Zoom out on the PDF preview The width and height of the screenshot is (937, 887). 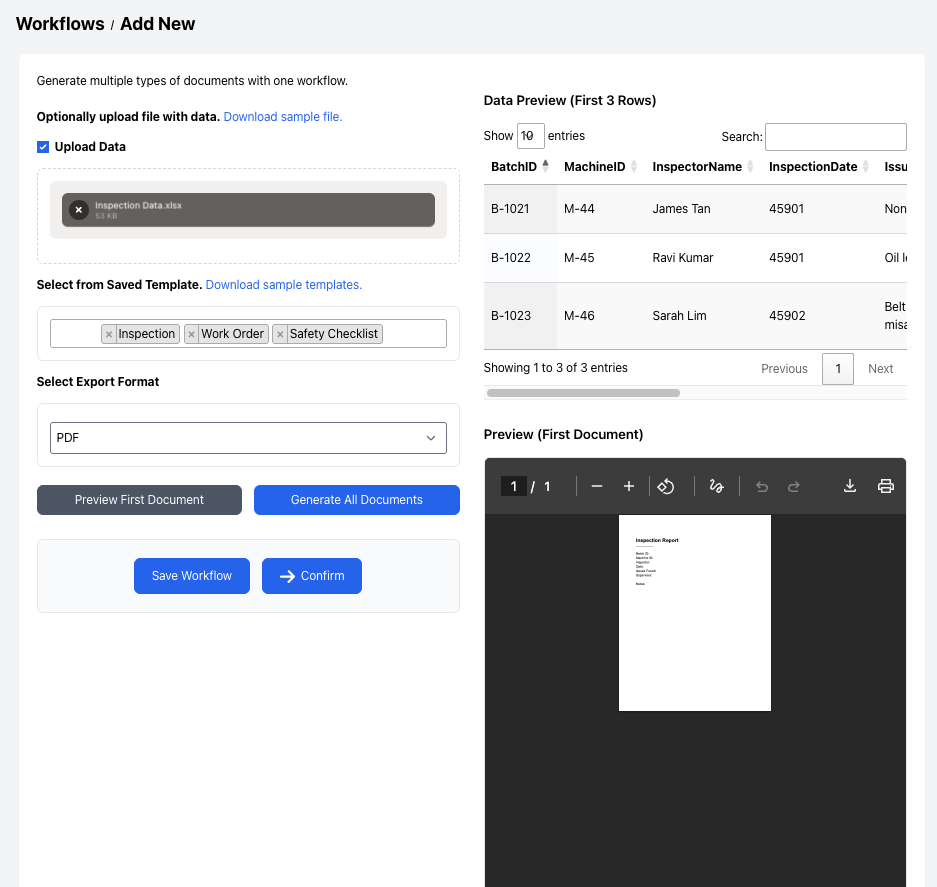(597, 486)
